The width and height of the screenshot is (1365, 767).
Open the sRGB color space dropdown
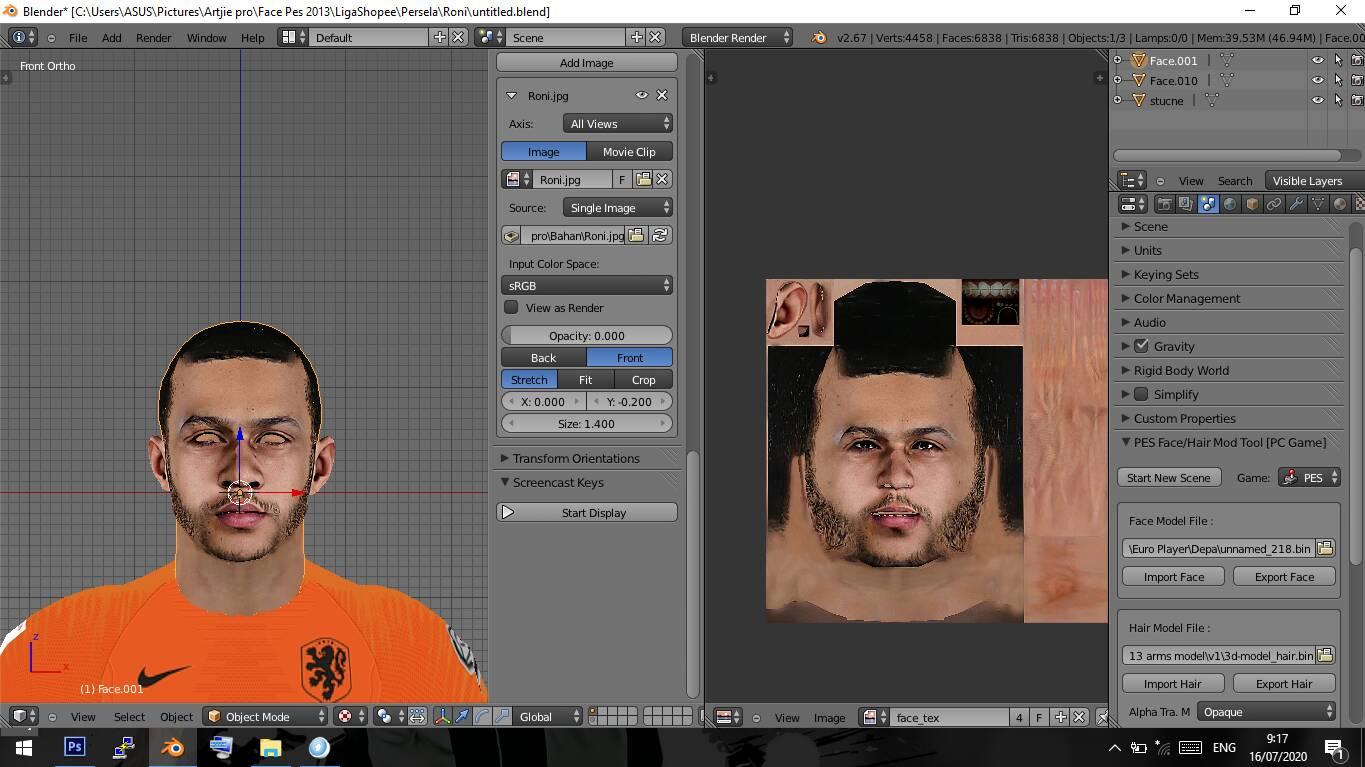[x=587, y=286]
